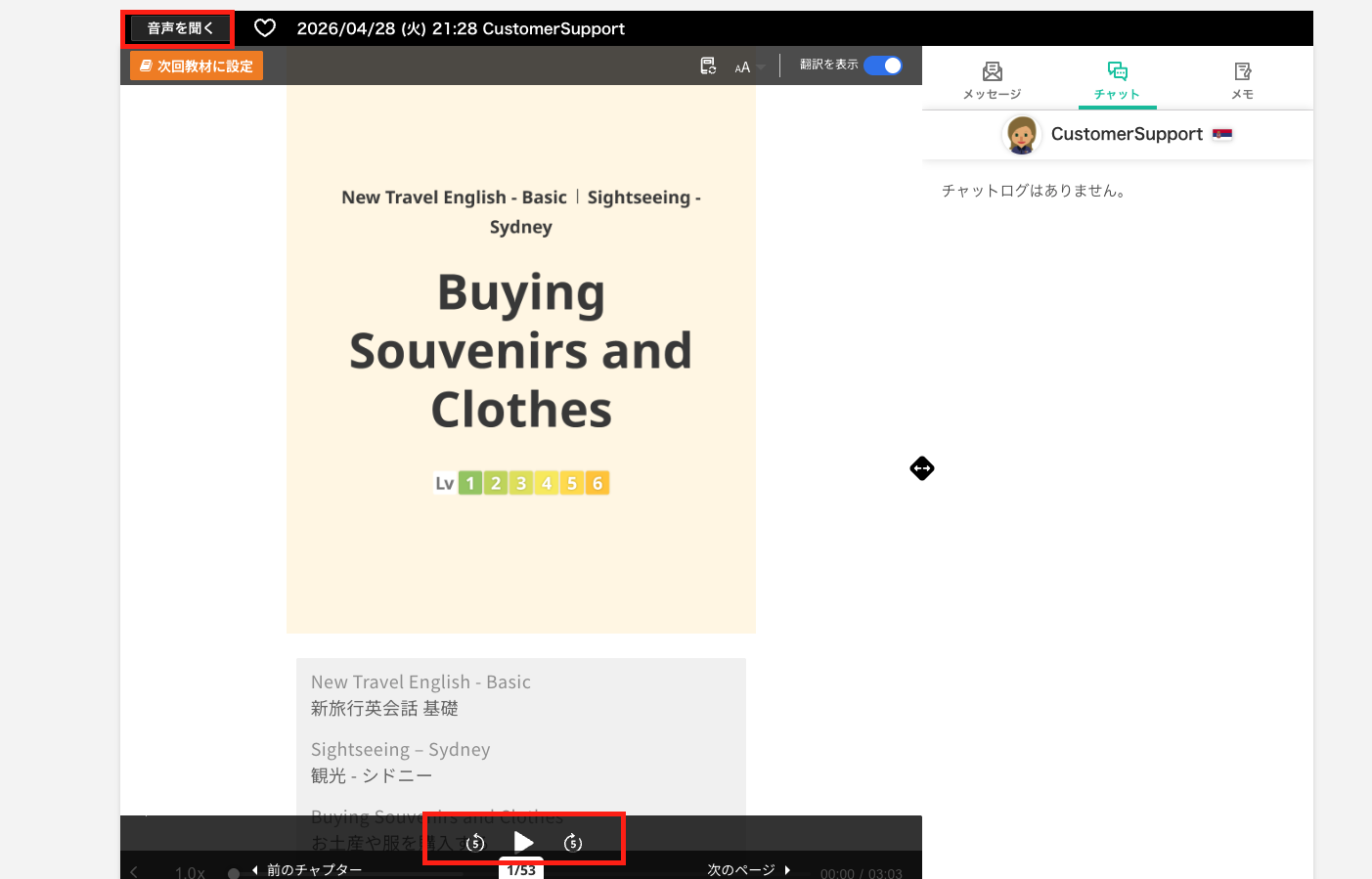Click the CustomerSupport tutor avatar
Screen dimensions: 1372x879
[1021, 135]
